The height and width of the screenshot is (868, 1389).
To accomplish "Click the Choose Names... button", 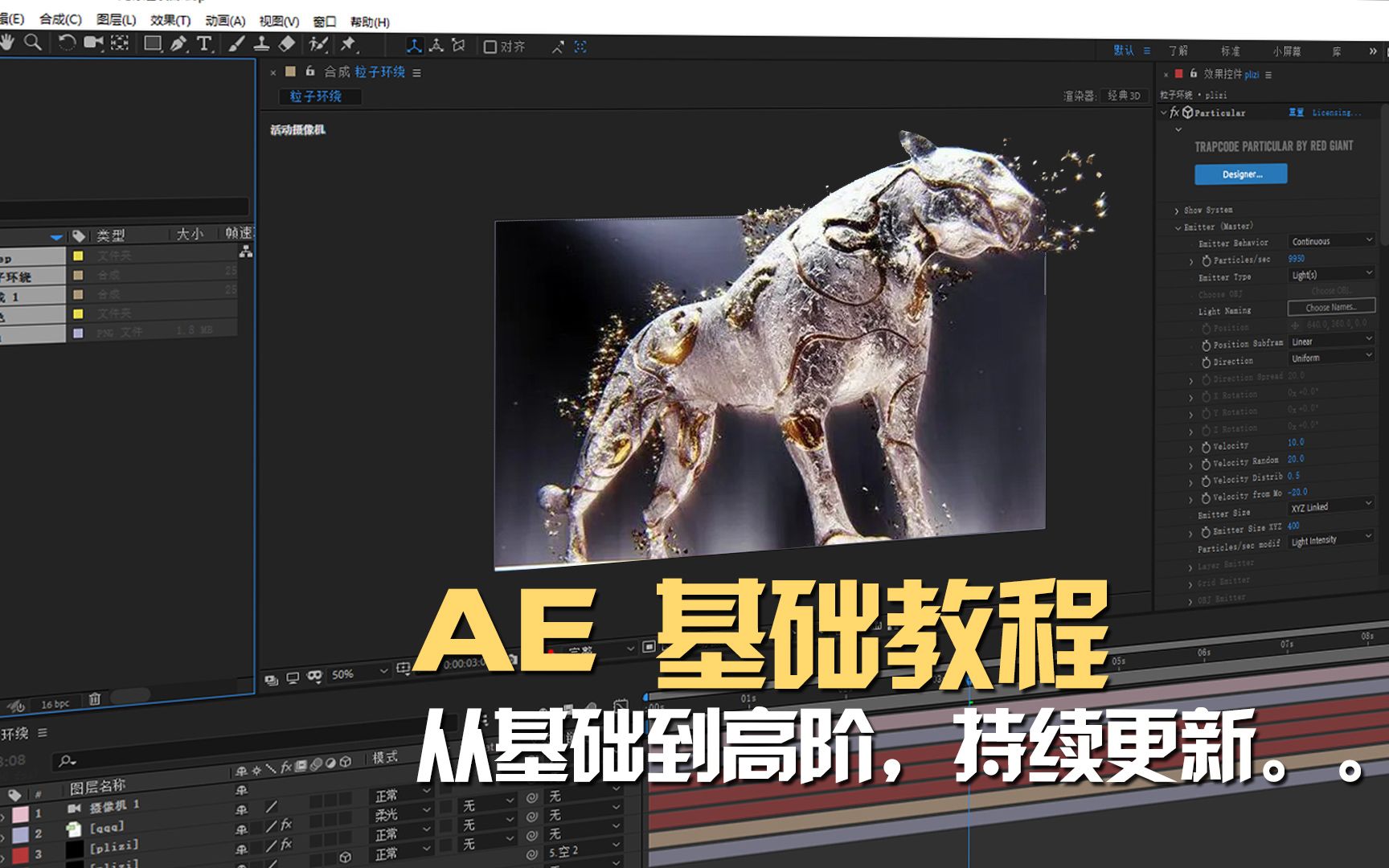I will 1331,307.
